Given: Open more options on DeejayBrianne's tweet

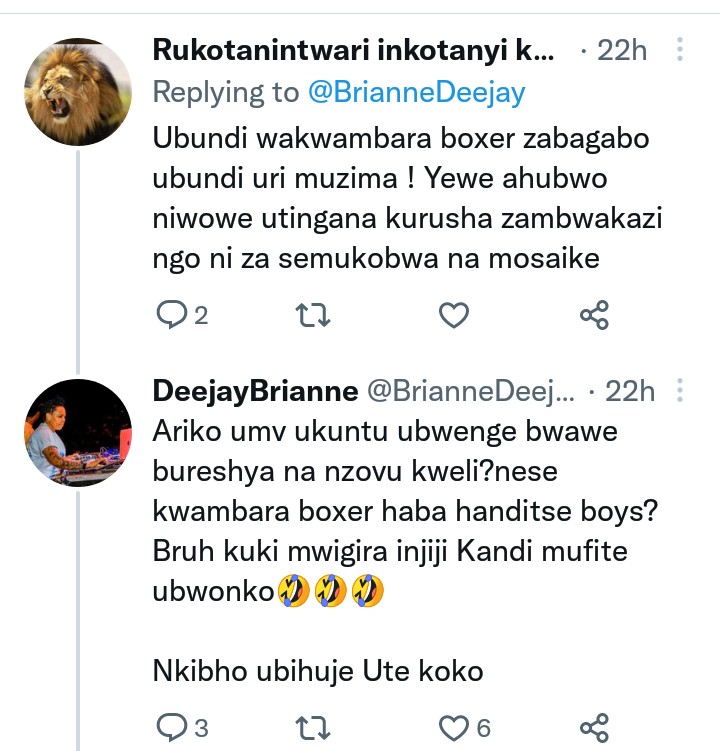Looking at the screenshot, I should point(681,391).
